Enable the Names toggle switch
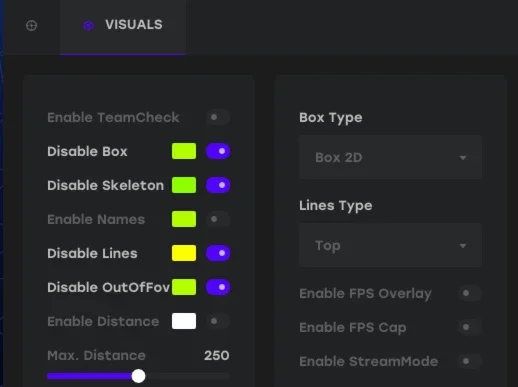 (x=218, y=219)
